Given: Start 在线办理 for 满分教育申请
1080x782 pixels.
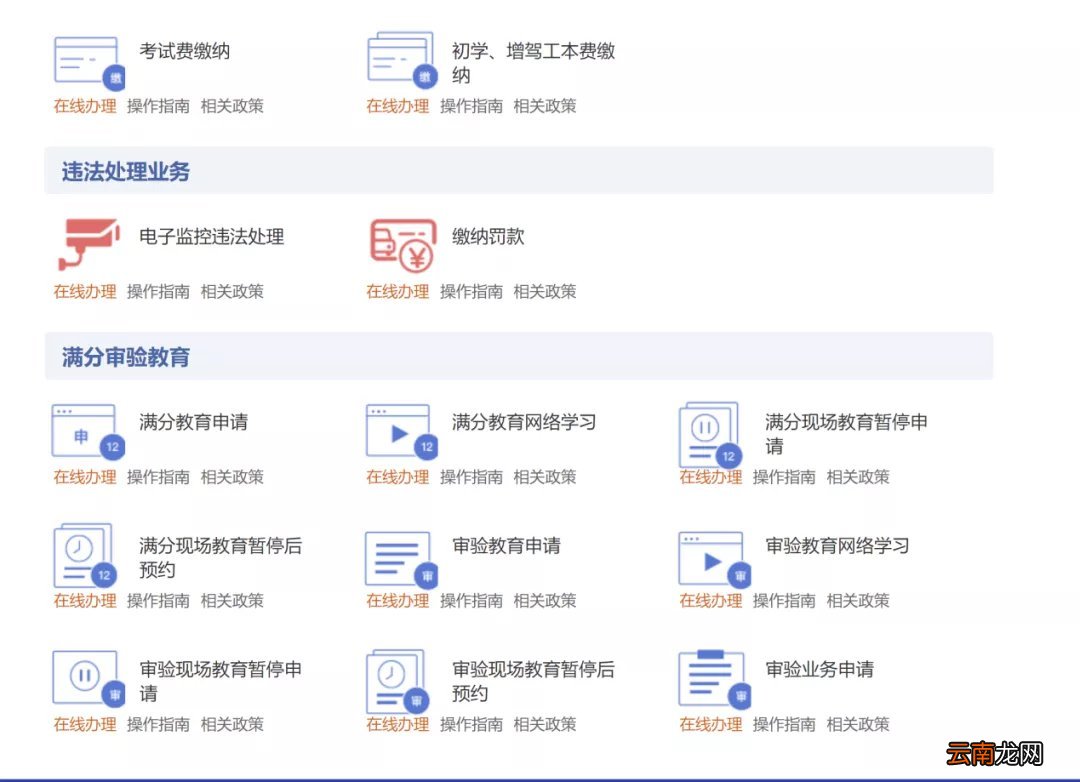Looking at the screenshot, I should (85, 477).
